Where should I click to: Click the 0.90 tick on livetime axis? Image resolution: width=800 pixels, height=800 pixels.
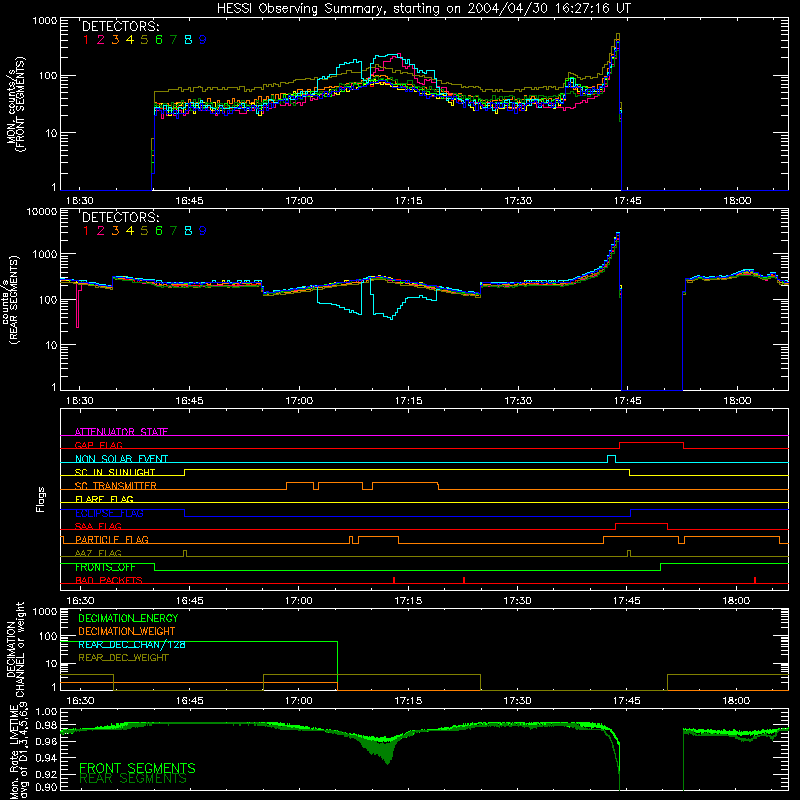click(x=47, y=787)
